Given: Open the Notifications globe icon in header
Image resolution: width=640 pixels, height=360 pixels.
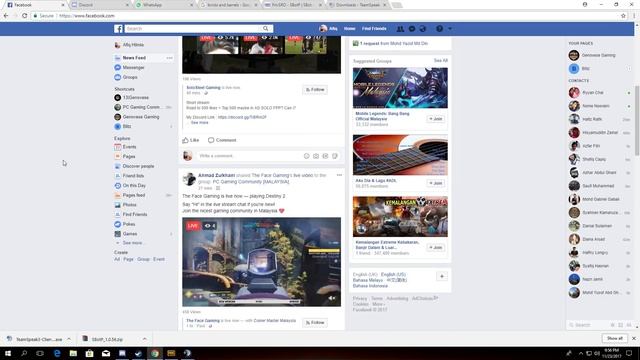Looking at the screenshot, I should [423, 29].
